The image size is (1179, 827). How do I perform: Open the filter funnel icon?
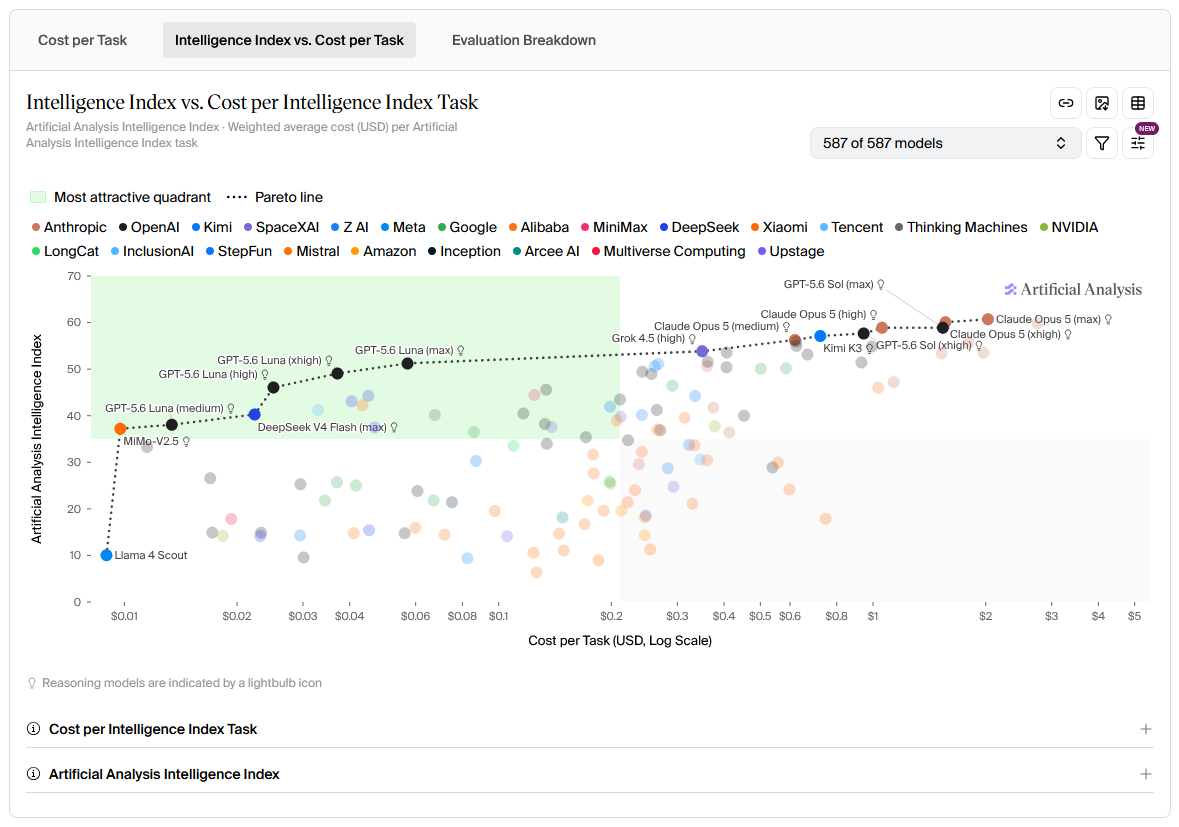(x=1102, y=143)
